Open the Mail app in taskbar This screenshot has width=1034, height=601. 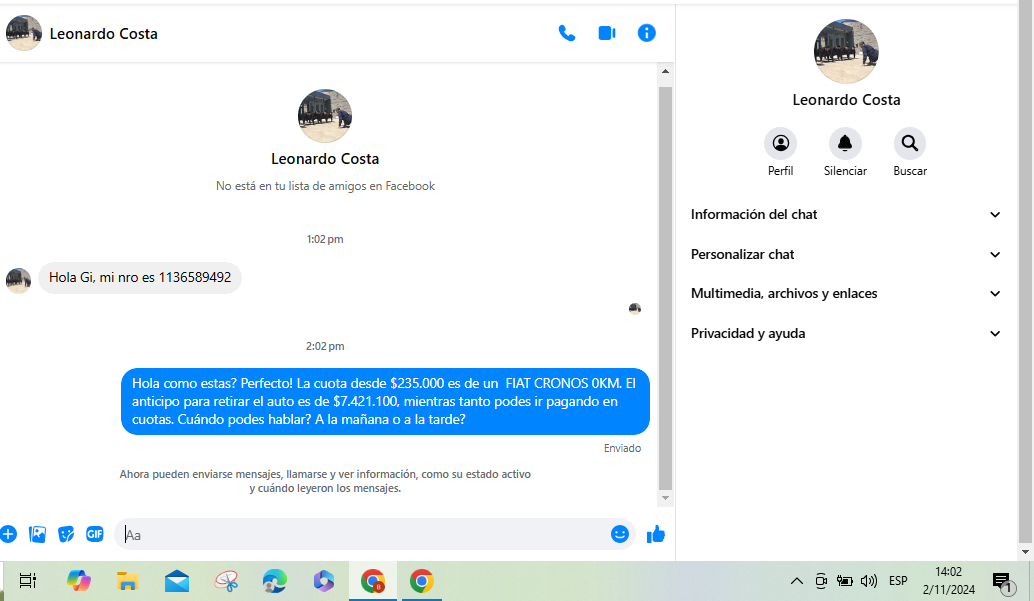(x=177, y=581)
